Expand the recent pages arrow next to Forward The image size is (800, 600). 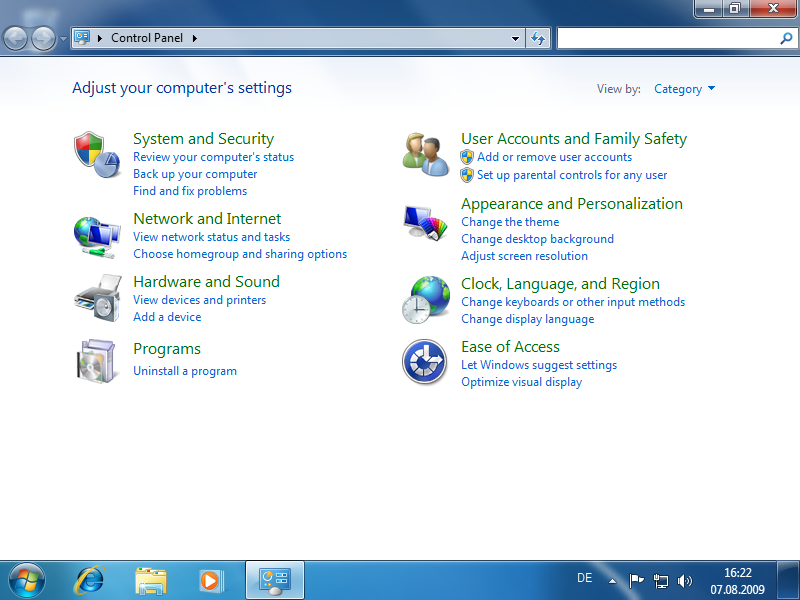point(64,39)
